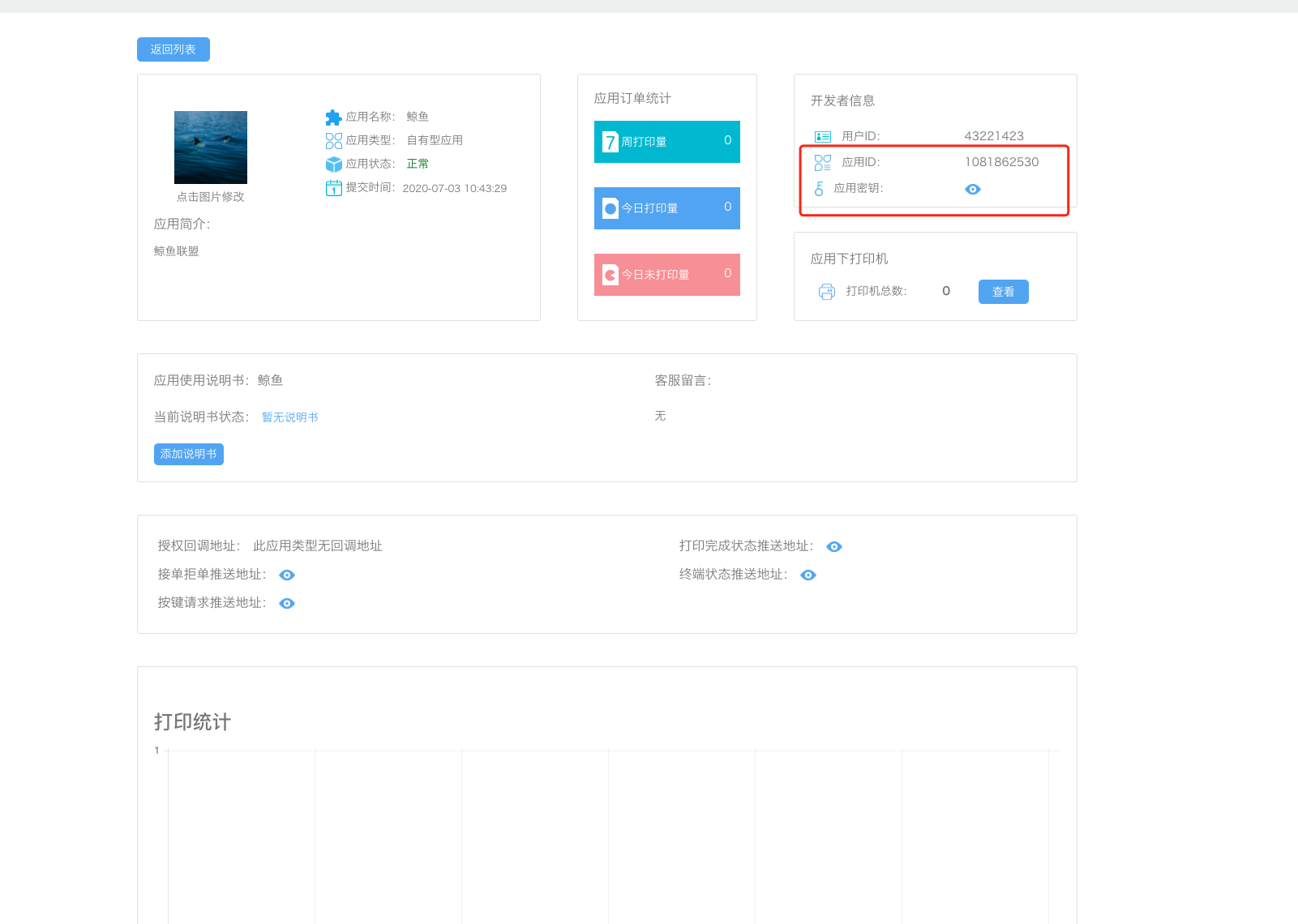This screenshot has height=924, width=1298.
Task: Select the 今日打印量 statistics card
Action: click(x=667, y=208)
